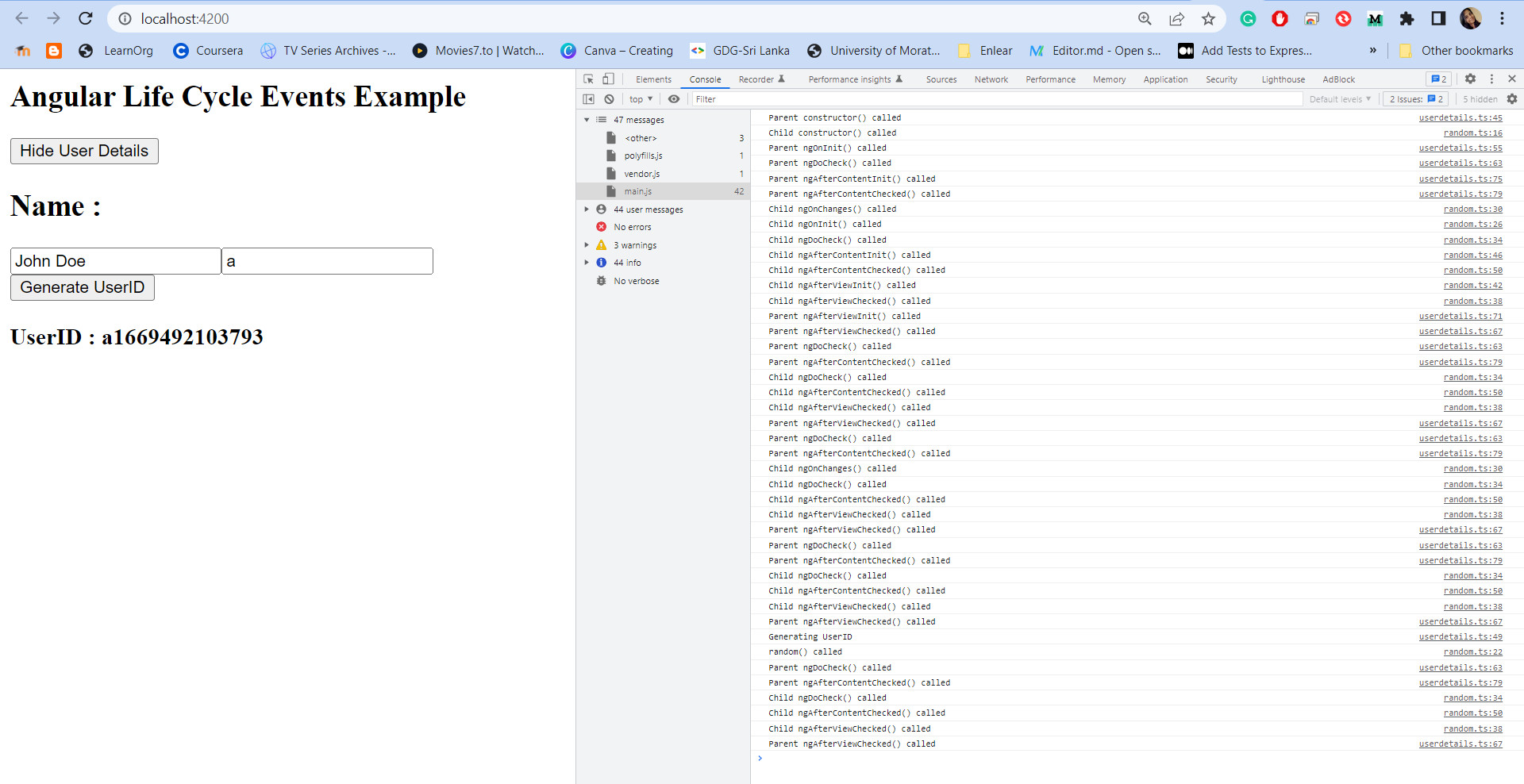Click the browser forward arrow

click(x=53, y=18)
